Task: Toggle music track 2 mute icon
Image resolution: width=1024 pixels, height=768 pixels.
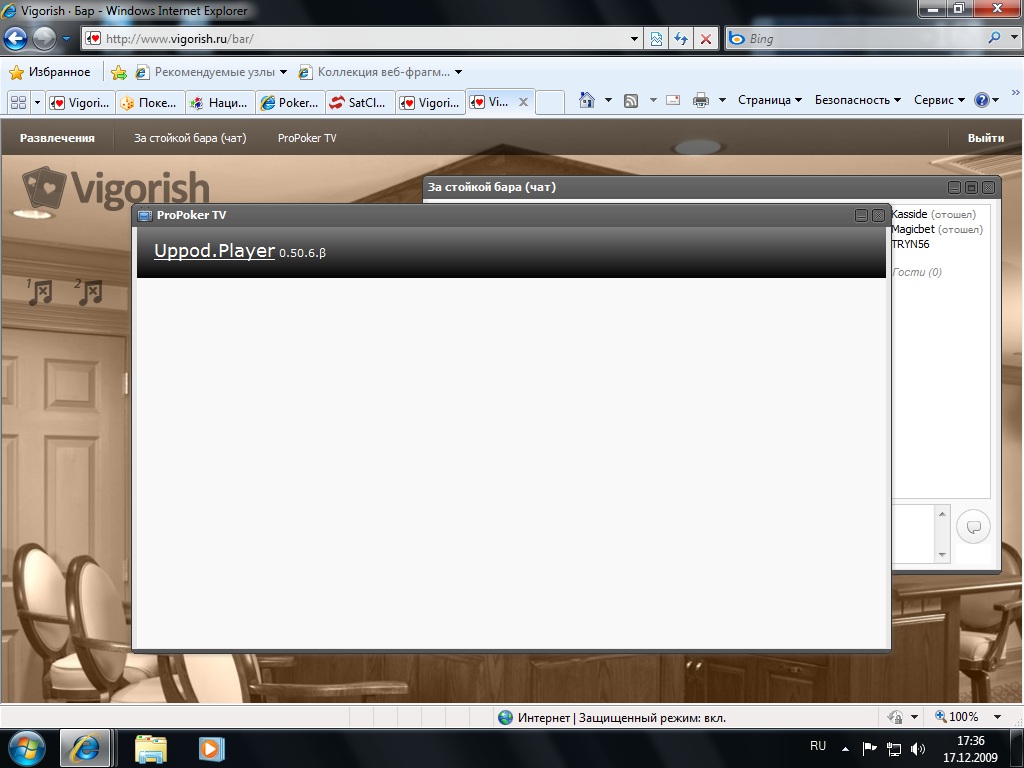Action: point(90,292)
